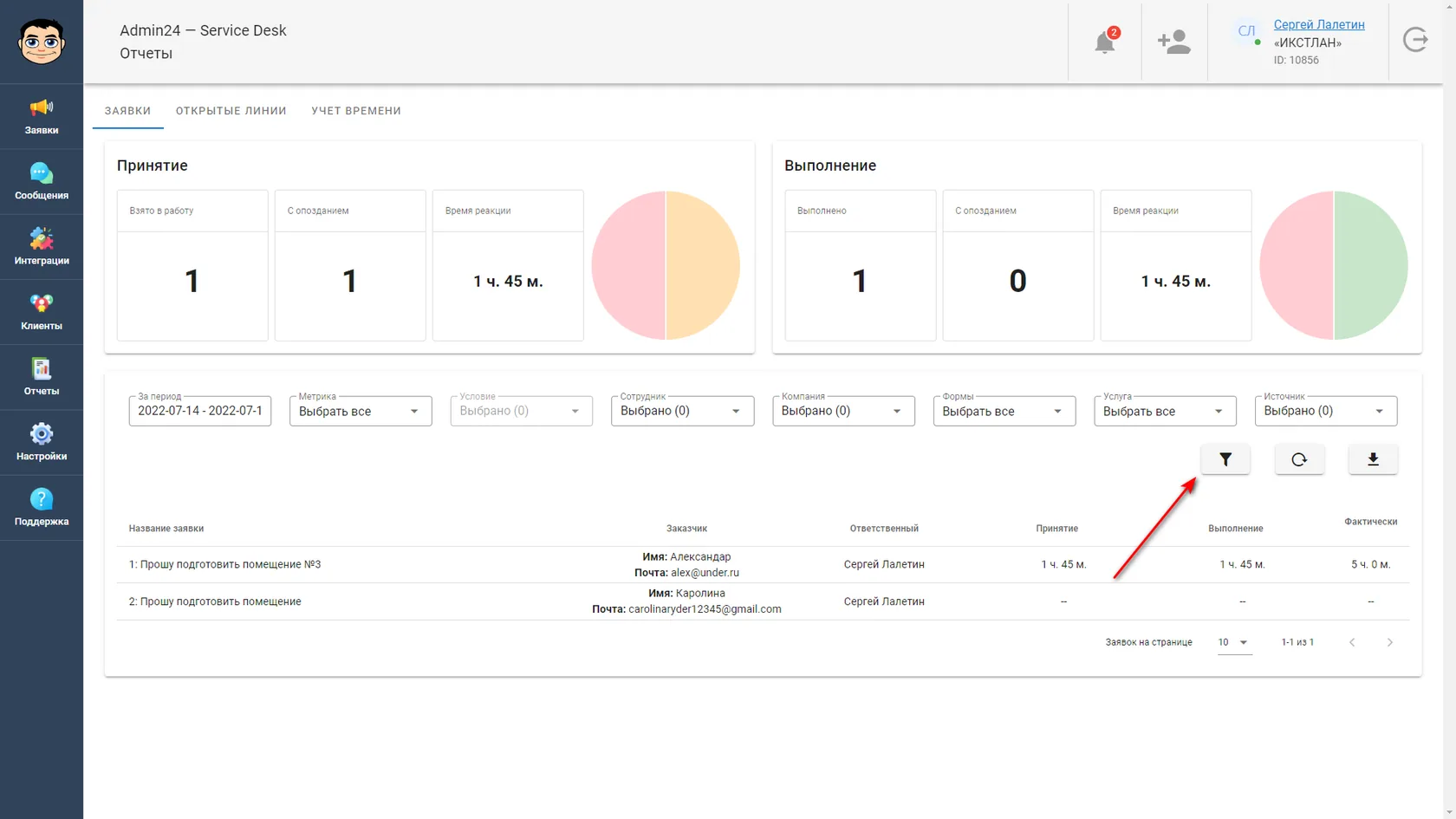Open Сергей Лалетин profile link
The height and width of the screenshot is (819, 1456).
(x=1319, y=24)
